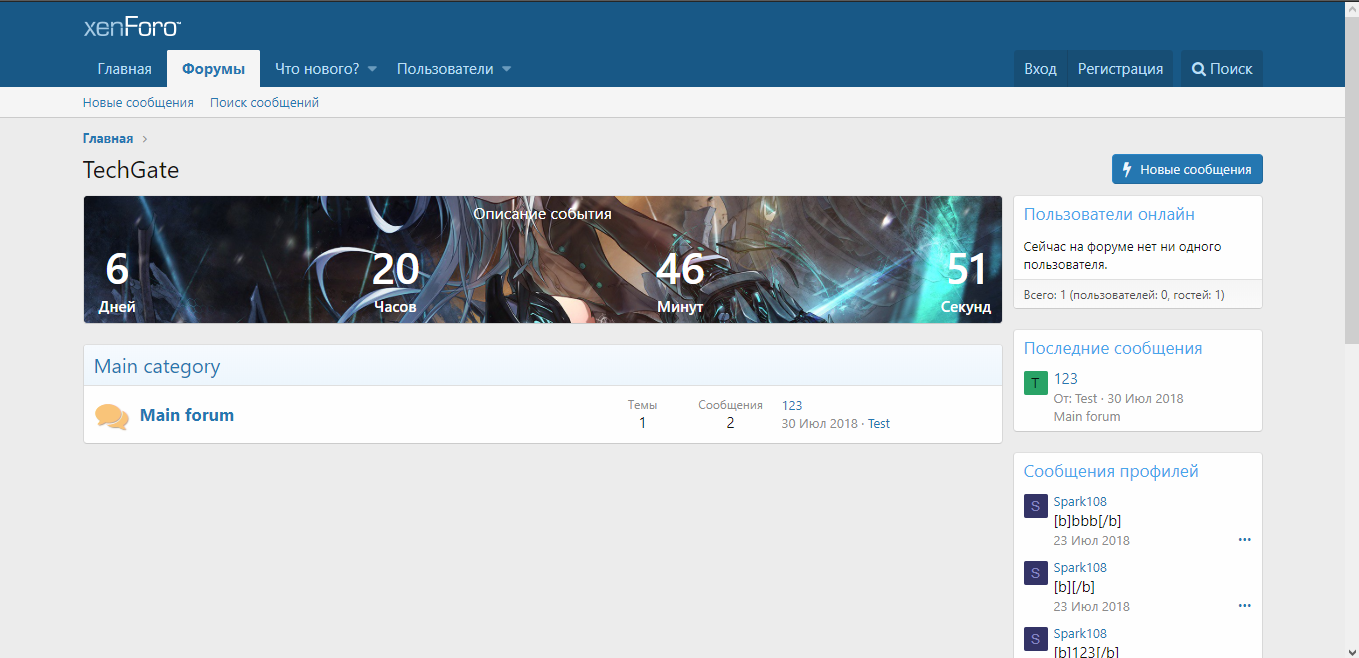
Task: Click the Main forum speech bubble icon
Action: [111, 416]
